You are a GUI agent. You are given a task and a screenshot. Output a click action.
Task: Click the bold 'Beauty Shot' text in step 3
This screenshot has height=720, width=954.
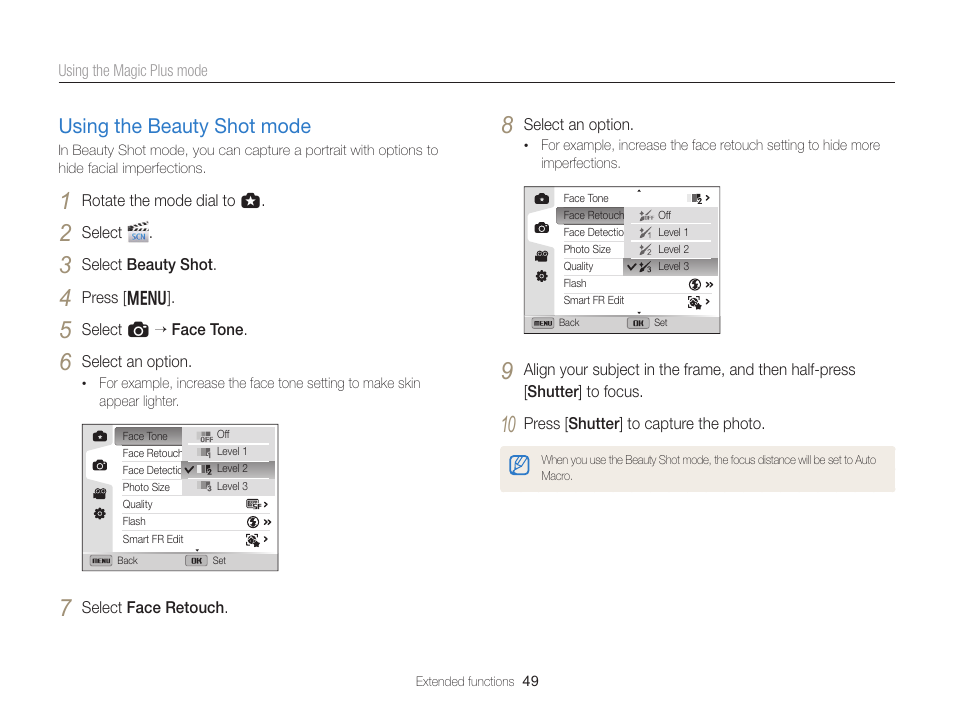click(170, 265)
